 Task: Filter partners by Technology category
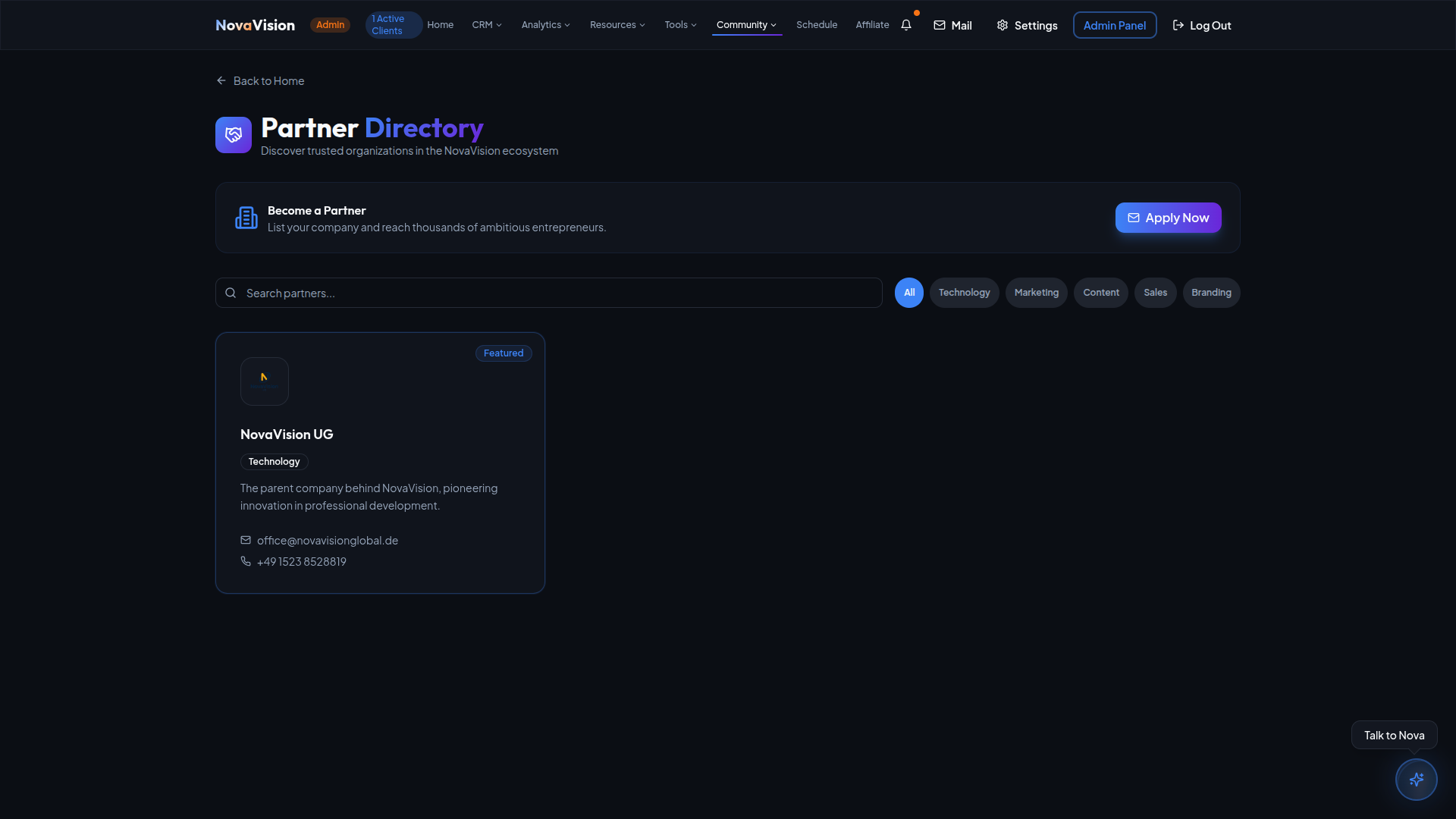point(964,293)
